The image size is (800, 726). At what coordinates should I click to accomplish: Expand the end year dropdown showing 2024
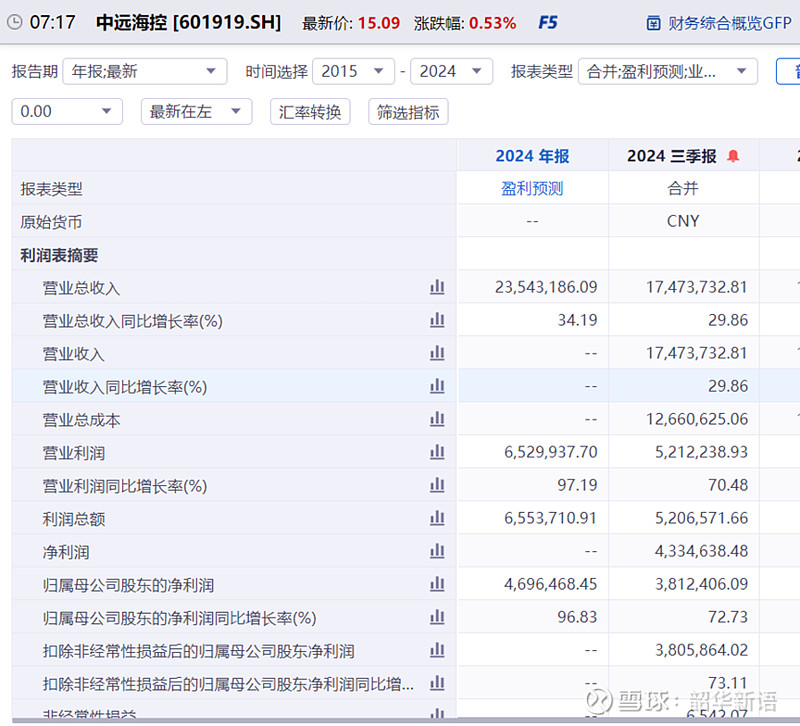452,71
